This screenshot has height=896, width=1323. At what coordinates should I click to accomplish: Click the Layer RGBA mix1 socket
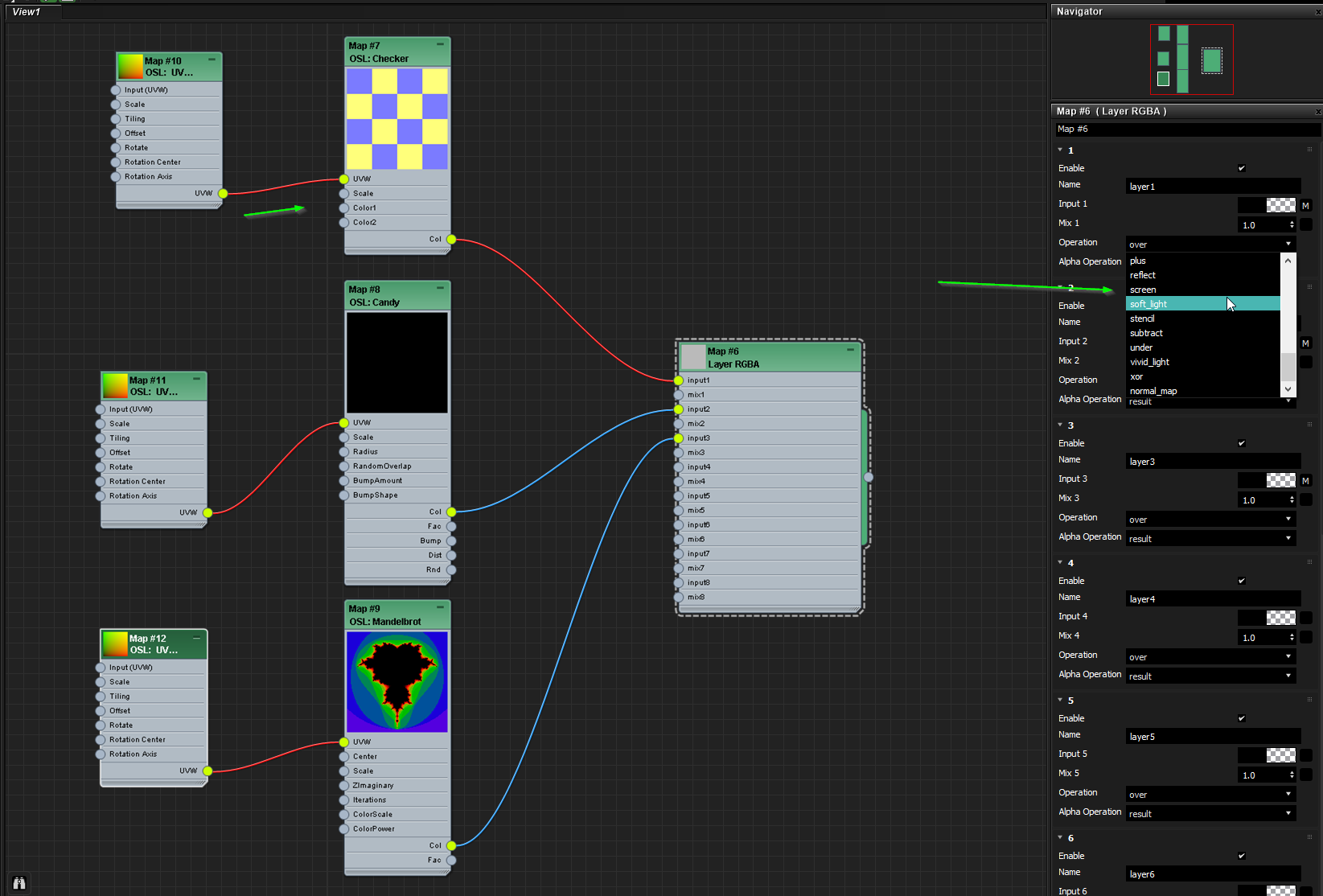pyautogui.click(x=679, y=395)
